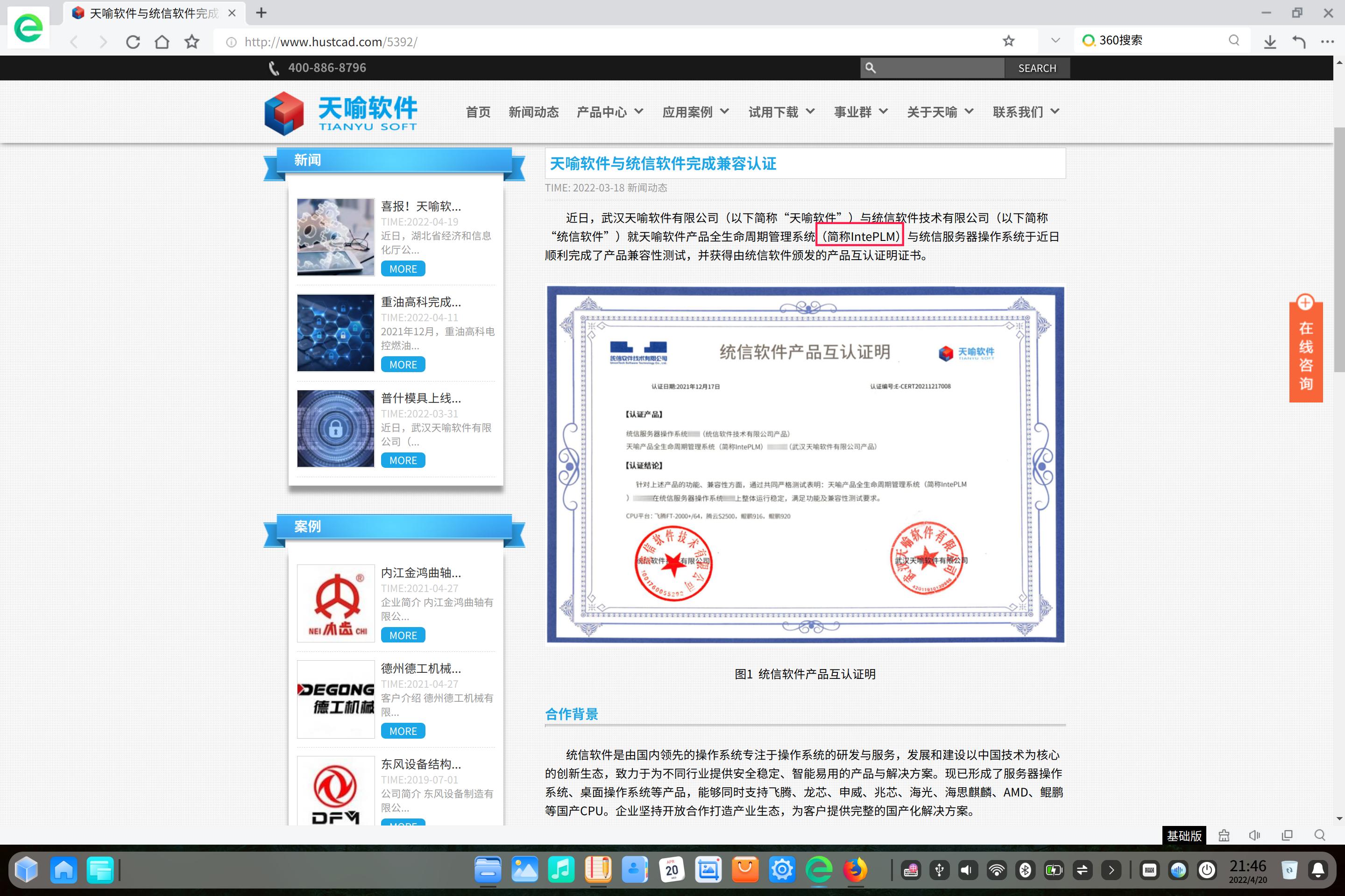Click MORE under 内江金鸿曲轴 case
Image resolution: width=1345 pixels, height=896 pixels.
click(403, 635)
